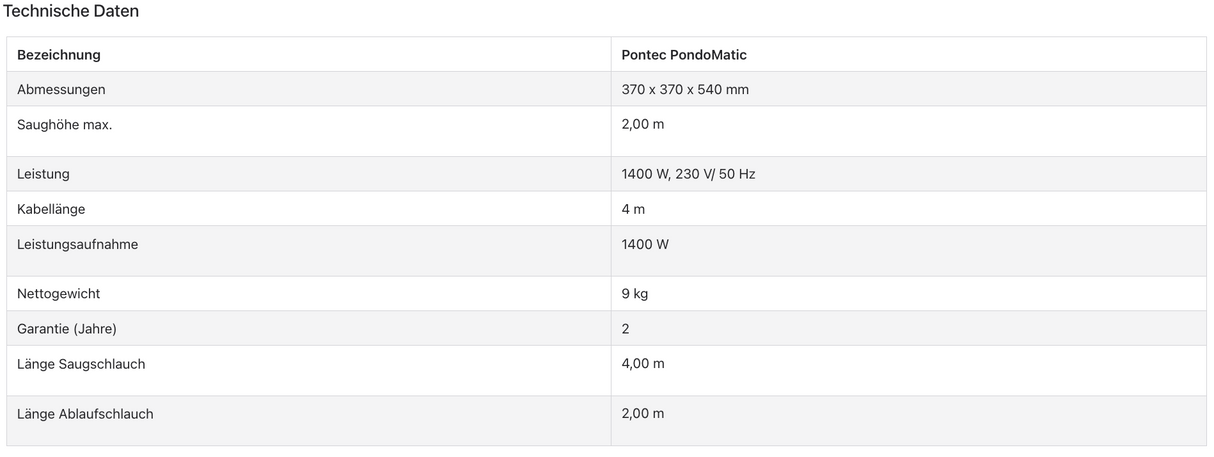Click the 'Nettogewicht' row label
This screenshot has height=457, width=1214.
click(58, 294)
